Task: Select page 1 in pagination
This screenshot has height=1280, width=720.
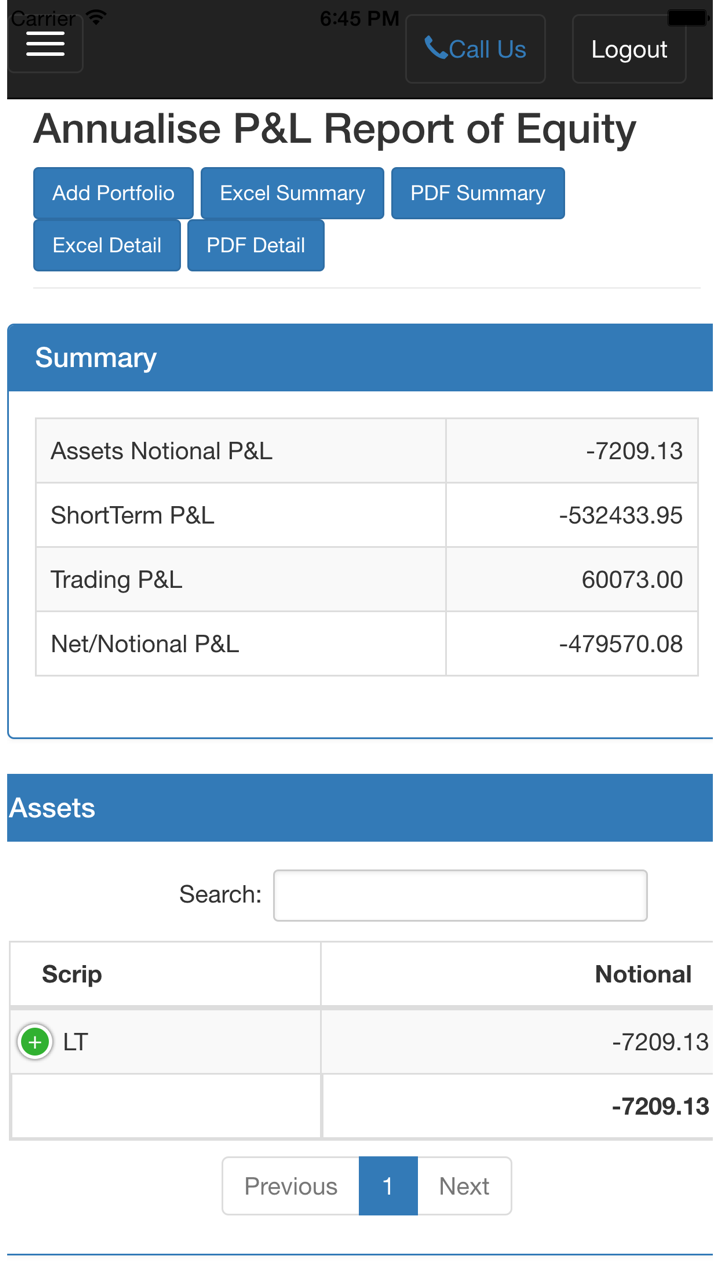Action: click(388, 1186)
